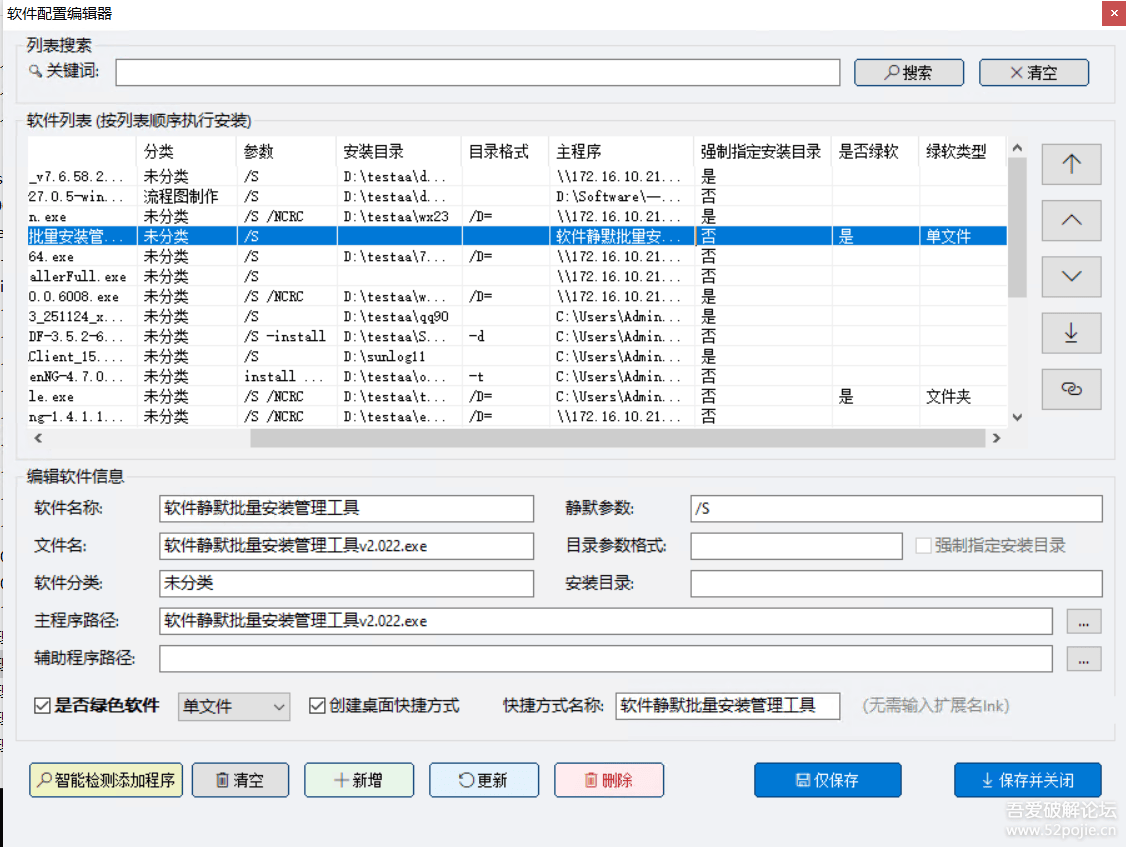The image size is (1126, 847).
Task: Focus the 关键词 search input field
Action: [x=478, y=73]
